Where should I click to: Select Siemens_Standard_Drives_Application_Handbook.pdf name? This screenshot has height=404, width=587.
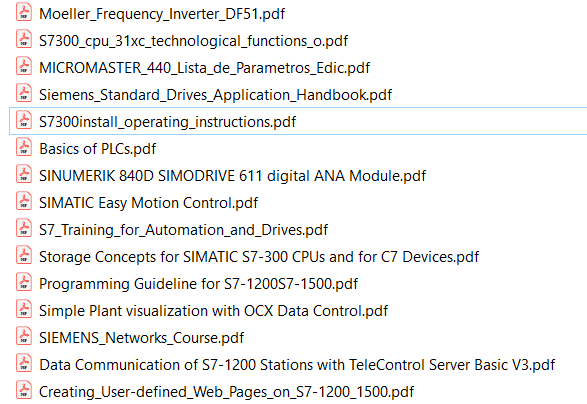[215, 95]
